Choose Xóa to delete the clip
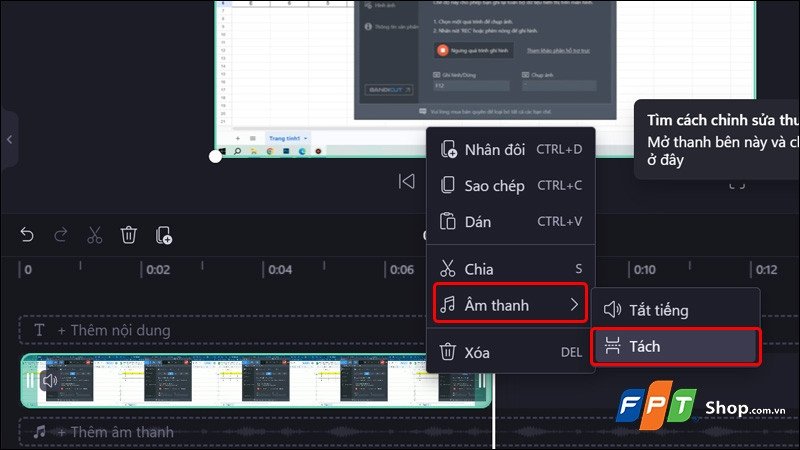The height and width of the screenshot is (450, 800). [x=511, y=352]
